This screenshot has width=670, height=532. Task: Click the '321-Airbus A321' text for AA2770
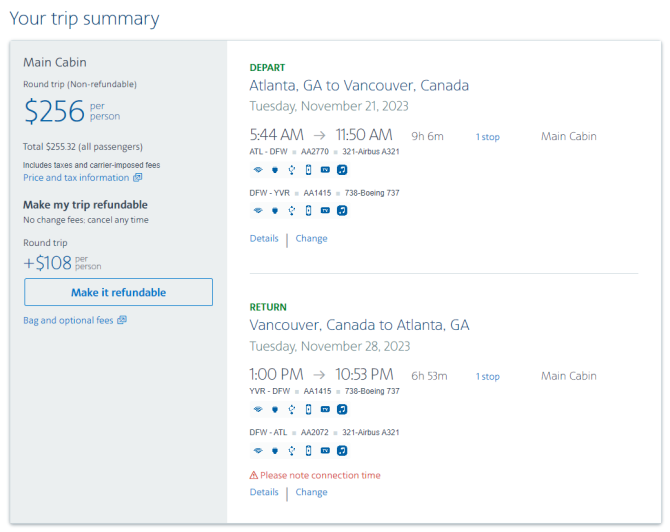pos(371,152)
